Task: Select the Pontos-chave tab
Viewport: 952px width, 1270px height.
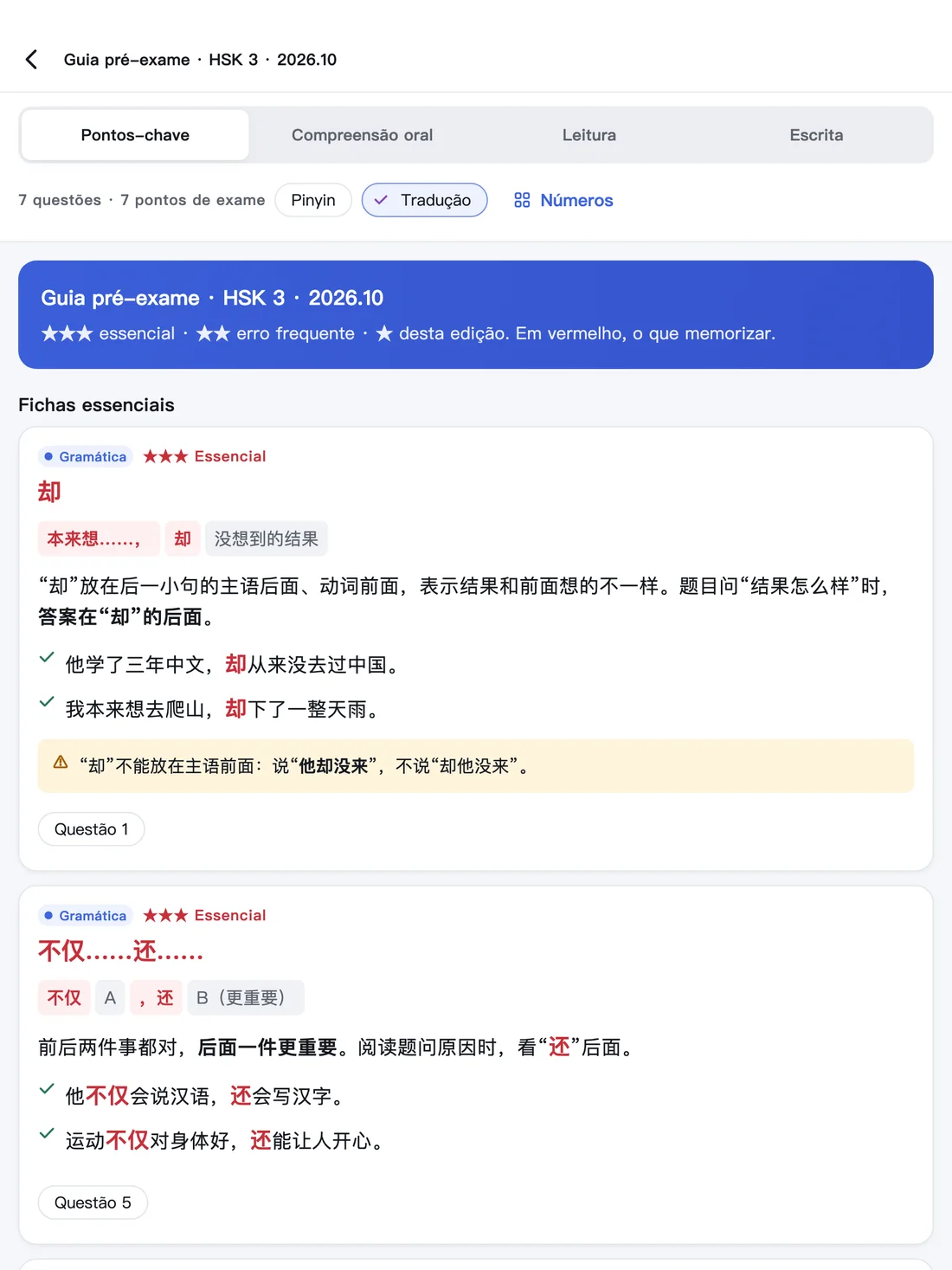Action: click(x=135, y=135)
